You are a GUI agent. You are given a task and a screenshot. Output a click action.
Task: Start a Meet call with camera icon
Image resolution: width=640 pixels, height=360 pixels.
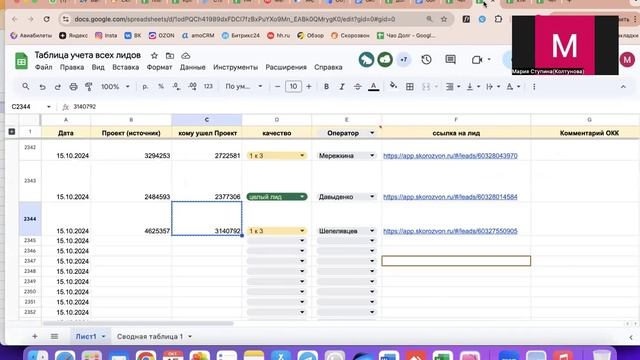(477, 60)
